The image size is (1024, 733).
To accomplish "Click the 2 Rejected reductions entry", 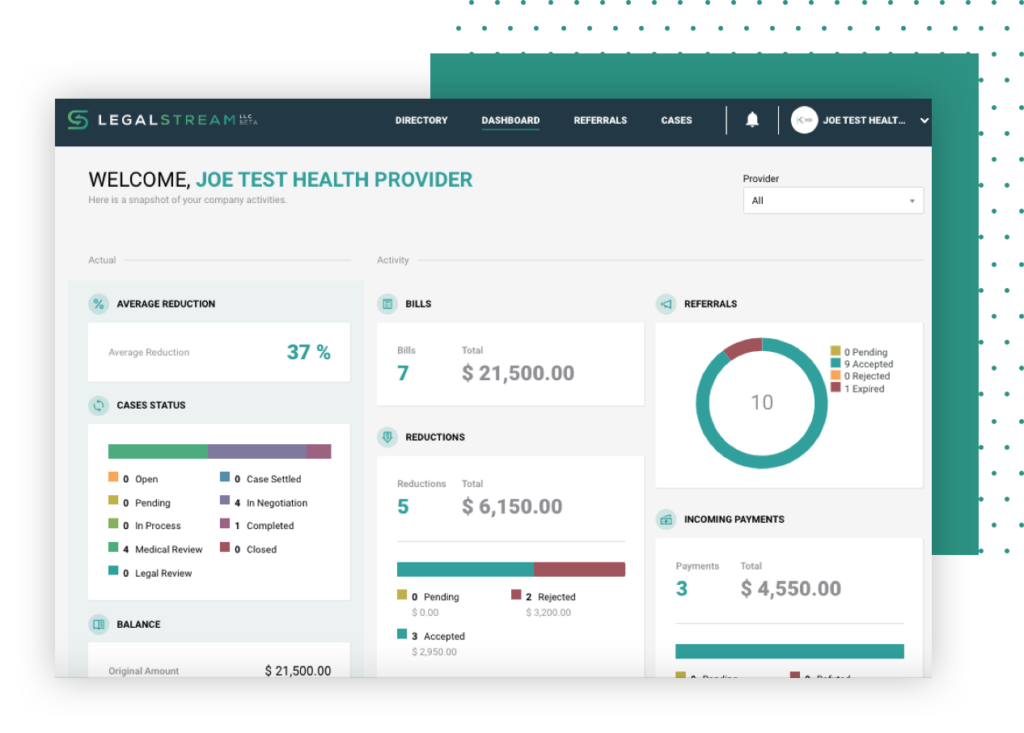I will coord(543,597).
